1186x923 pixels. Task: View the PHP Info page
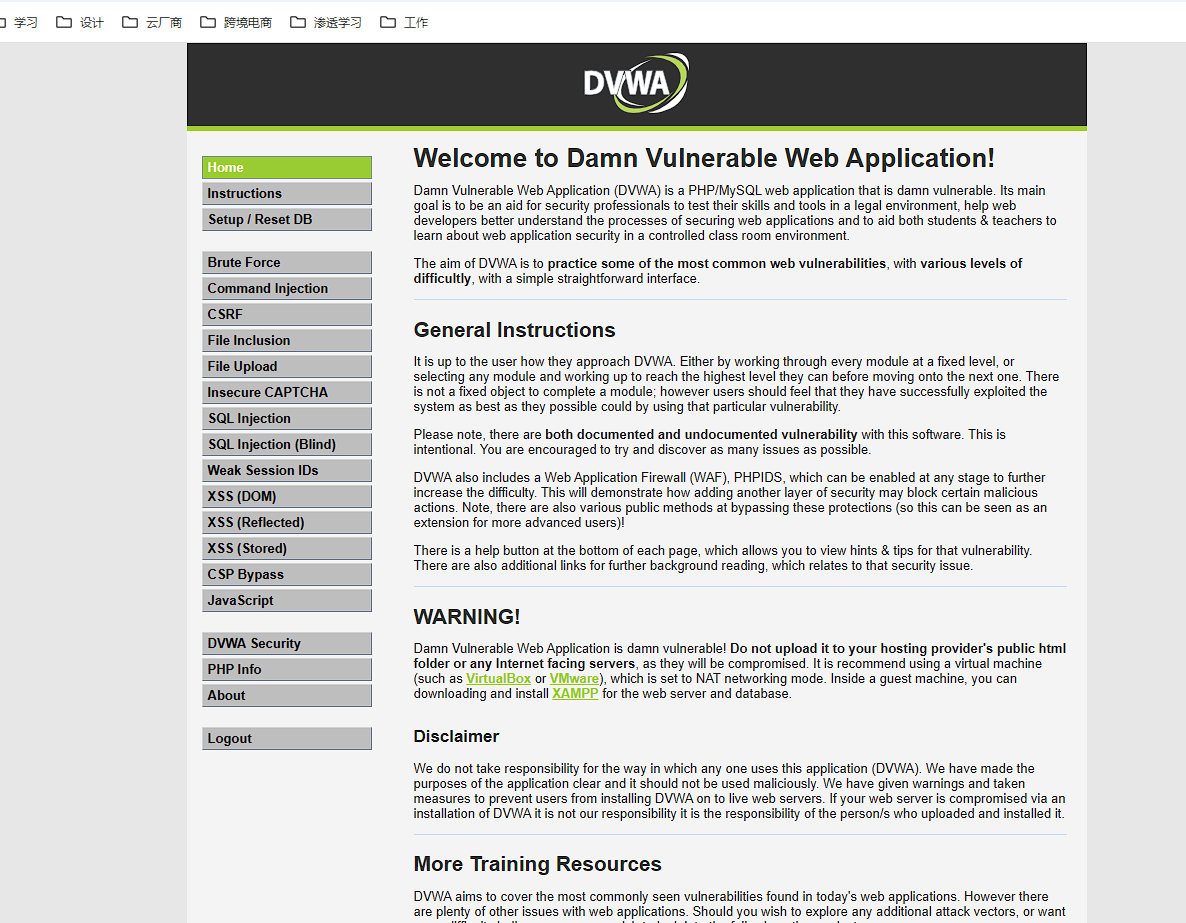click(286, 670)
